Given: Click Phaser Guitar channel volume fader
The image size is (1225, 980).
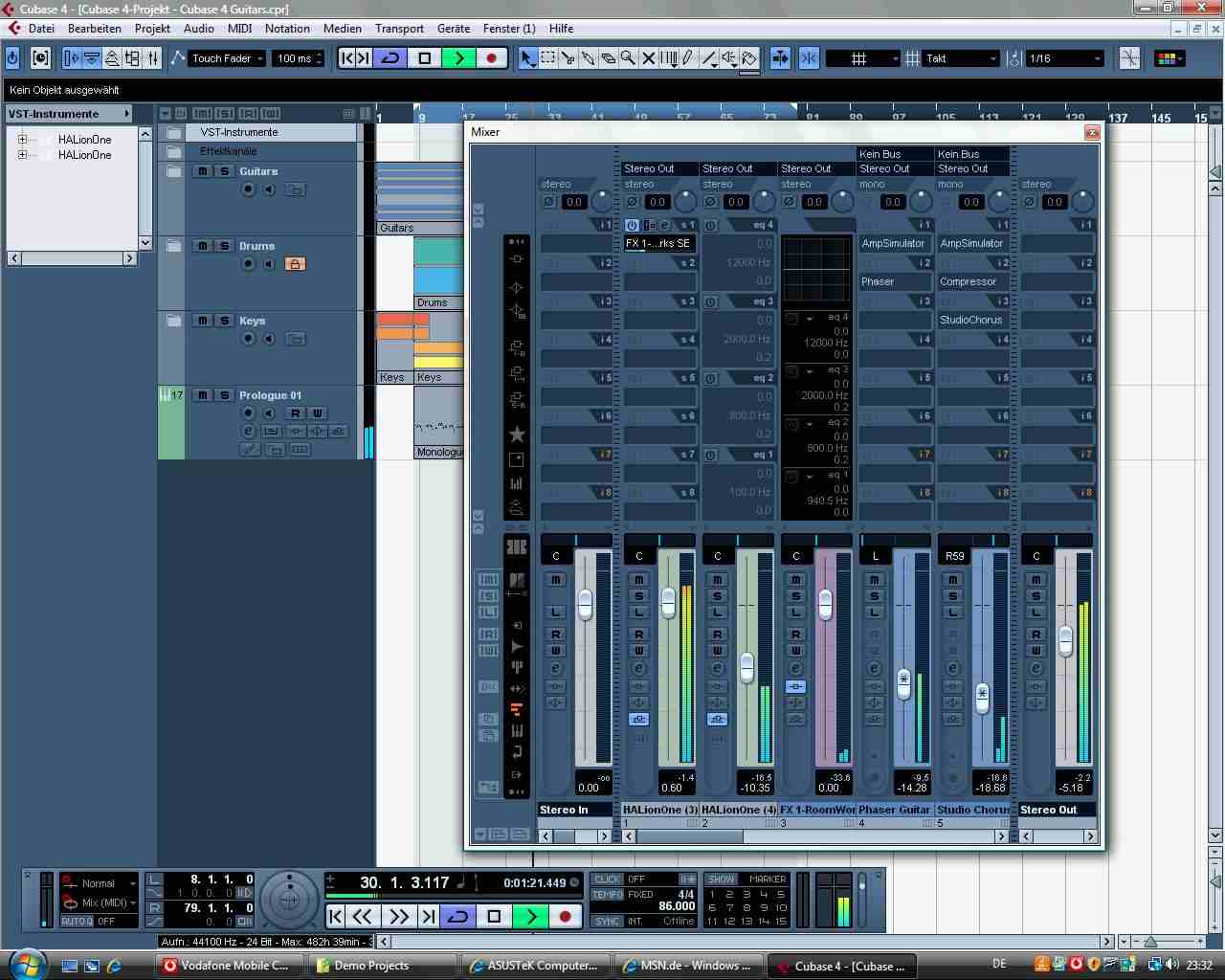Looking at the screenshot, I should click(x=903, y=683).
